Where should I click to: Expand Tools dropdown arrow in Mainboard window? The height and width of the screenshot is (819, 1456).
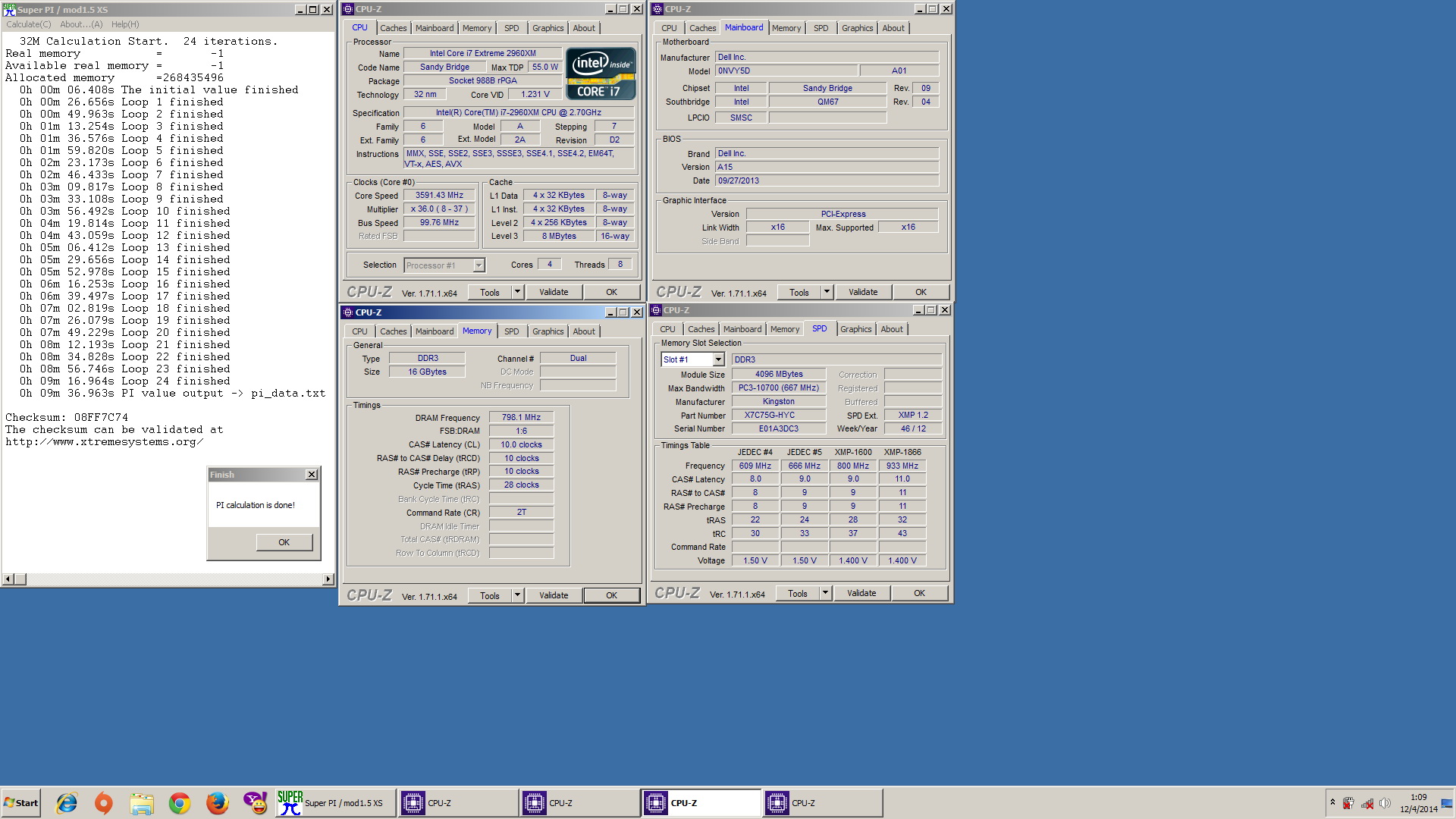(x=827, y=292)
